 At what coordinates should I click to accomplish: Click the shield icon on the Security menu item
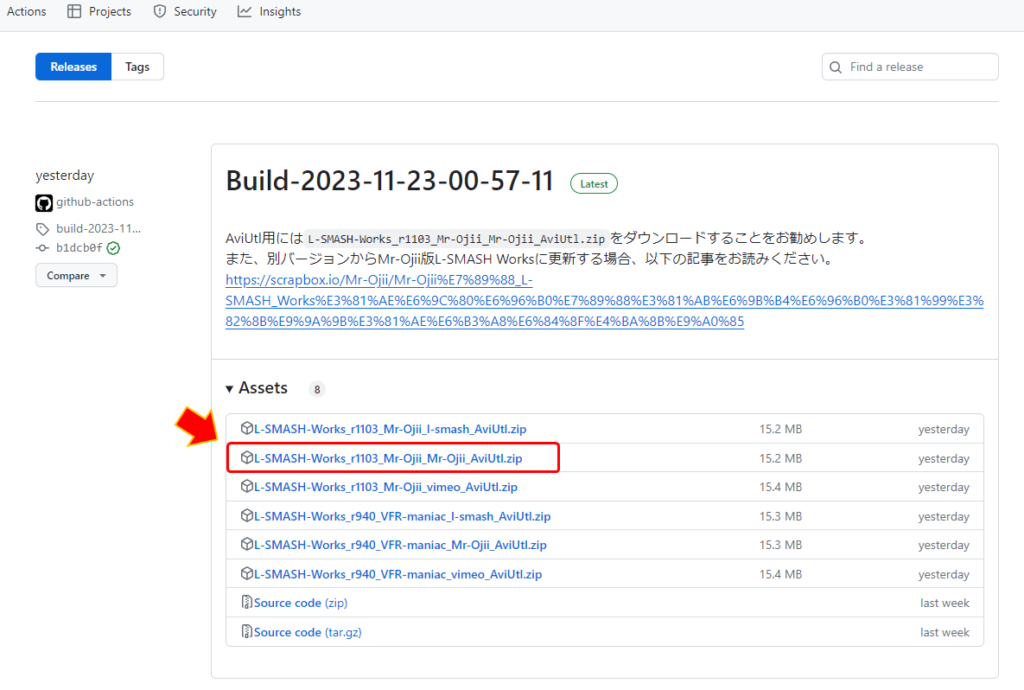[x=158, y=11]
